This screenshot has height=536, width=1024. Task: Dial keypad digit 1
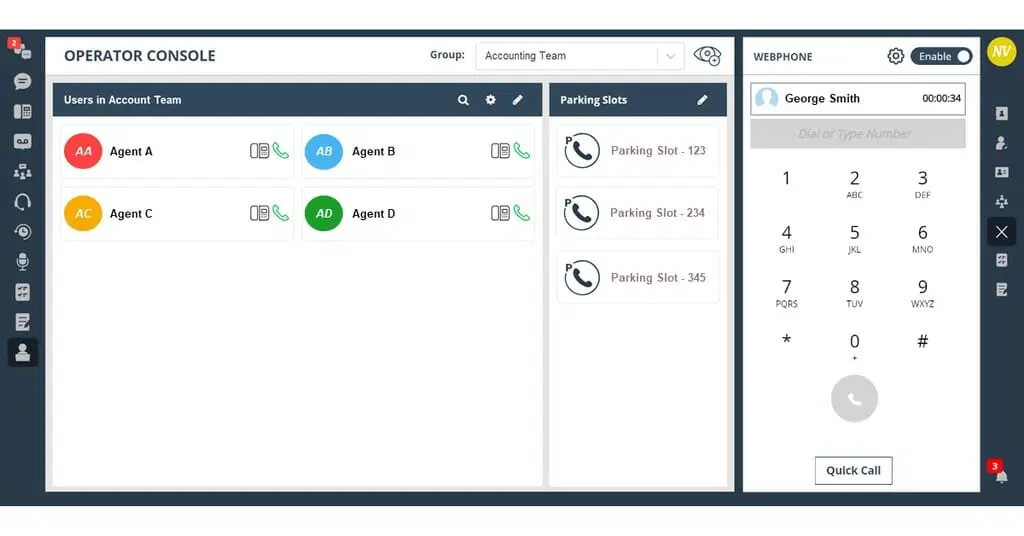[786, 178]
